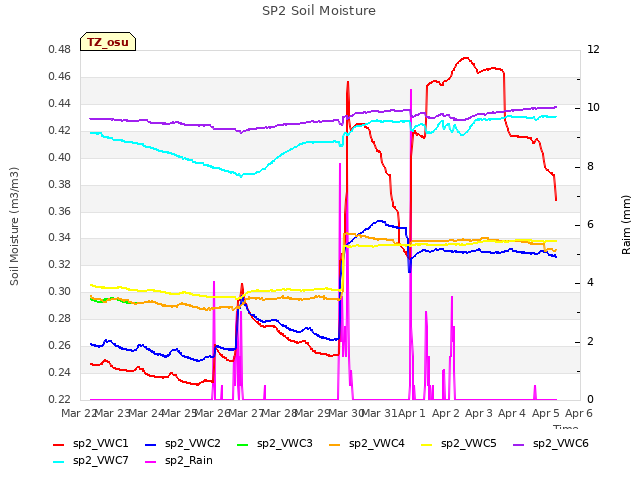Click the Apr 4 date label

point(512,414)
